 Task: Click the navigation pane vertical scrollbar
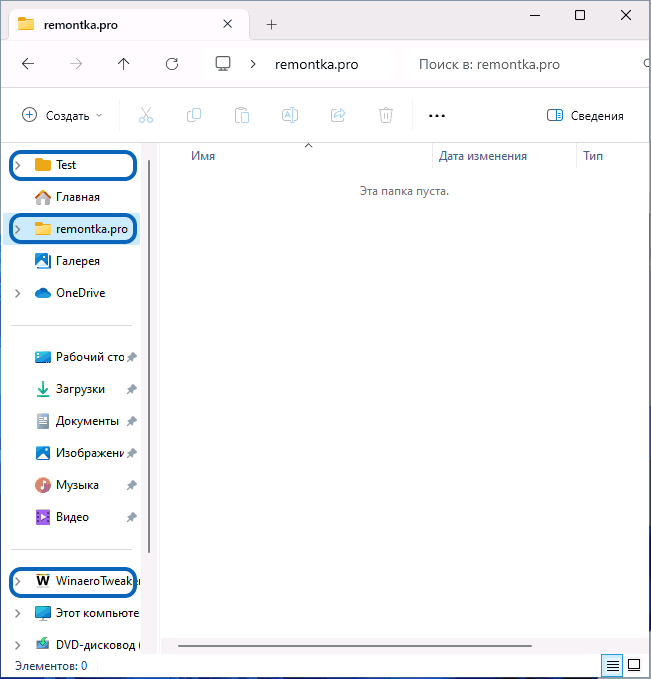149,356
